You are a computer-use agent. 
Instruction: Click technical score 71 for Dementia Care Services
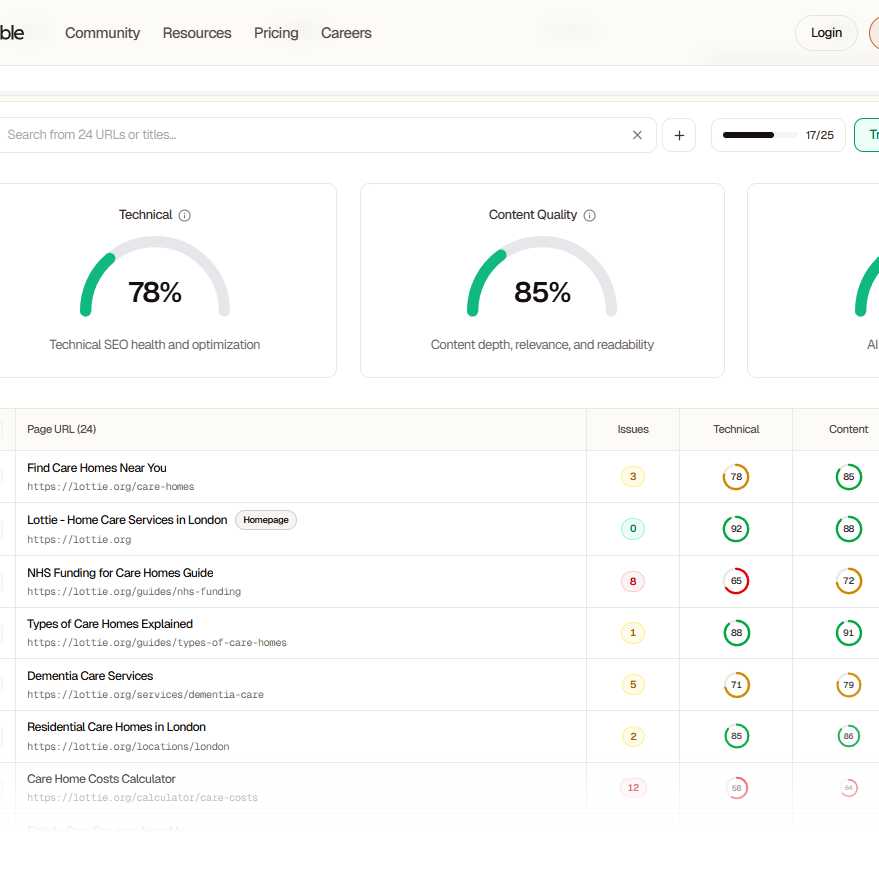(x=736, y=685)
